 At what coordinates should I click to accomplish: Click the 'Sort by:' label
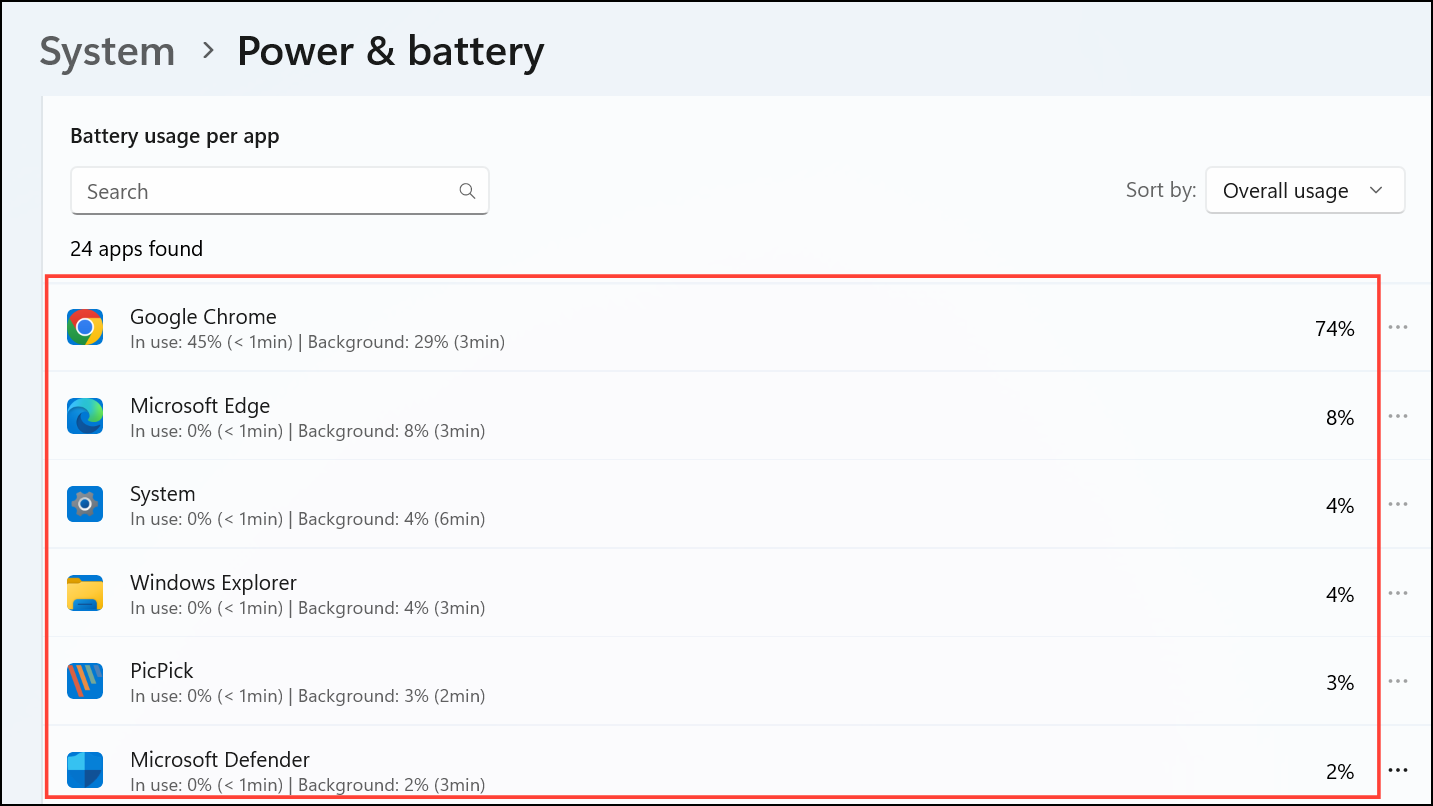pyautogui.click(x=1161, y=190)
